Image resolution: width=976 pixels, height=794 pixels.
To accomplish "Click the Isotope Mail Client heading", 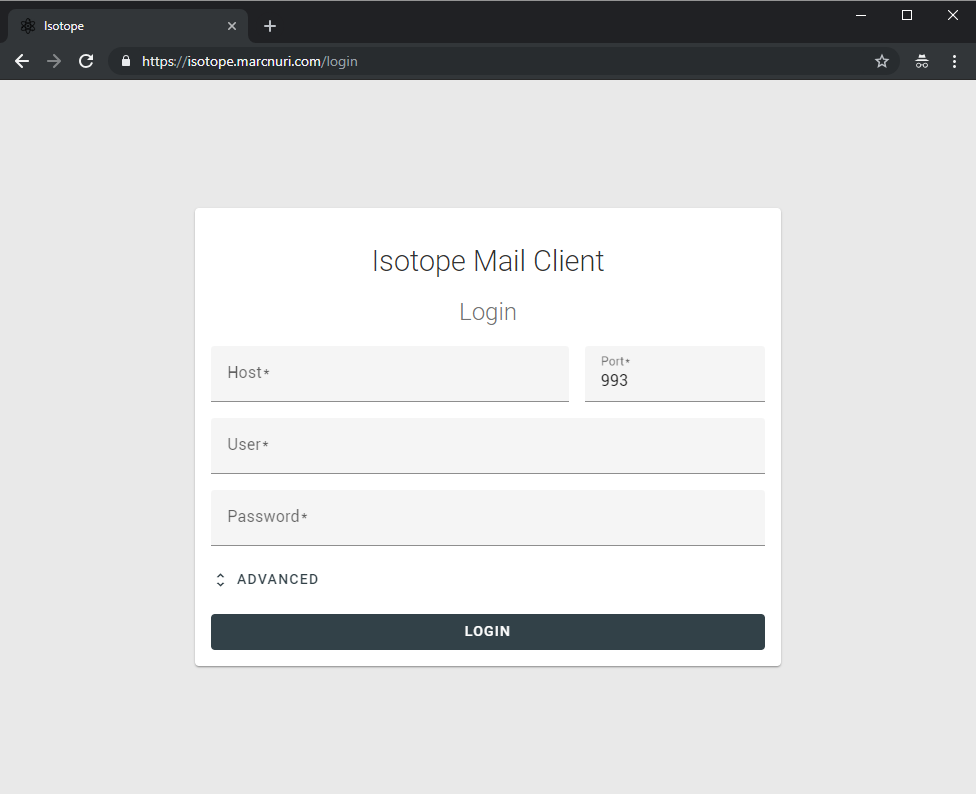I will (x=488, y=261).
